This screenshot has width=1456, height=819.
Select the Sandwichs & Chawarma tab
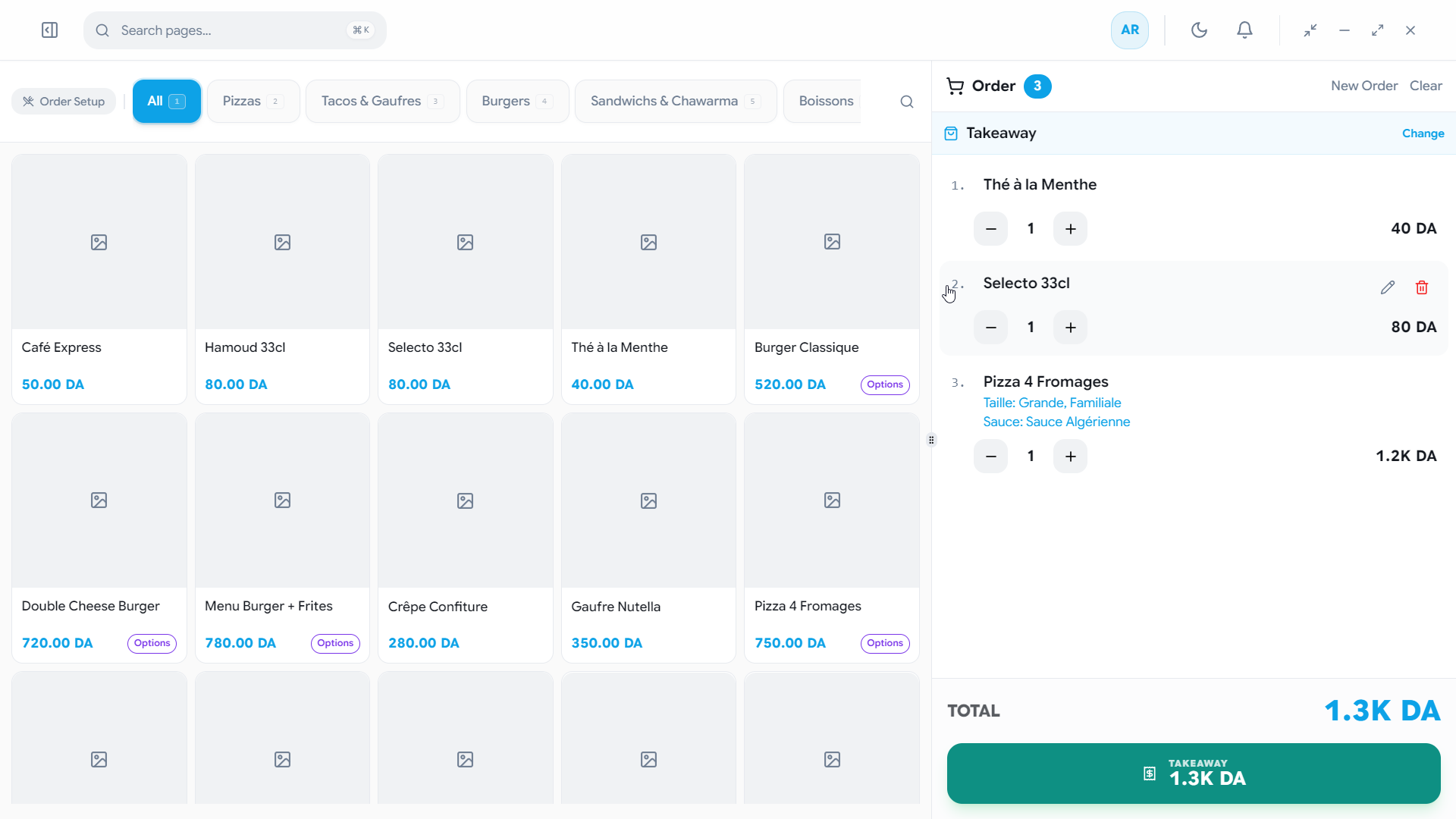tap(676, 101)
